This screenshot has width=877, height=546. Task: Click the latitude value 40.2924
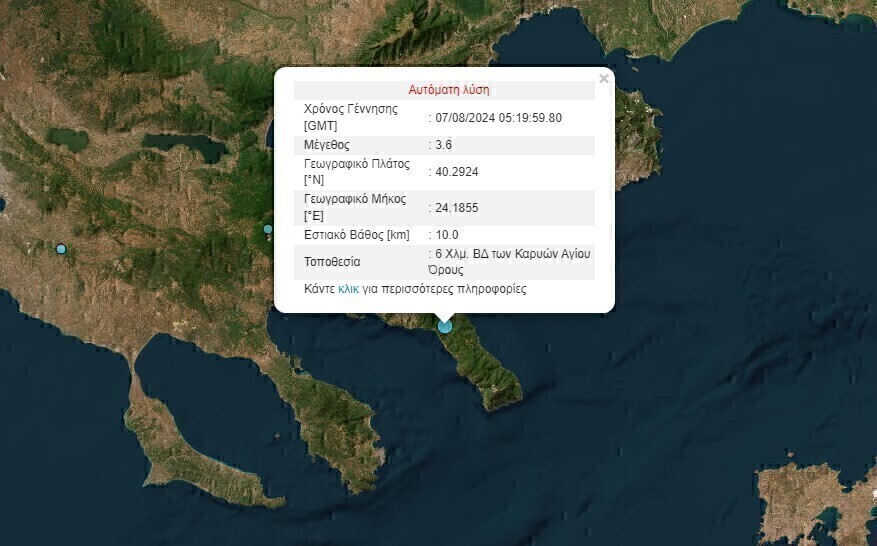[456, 172]
